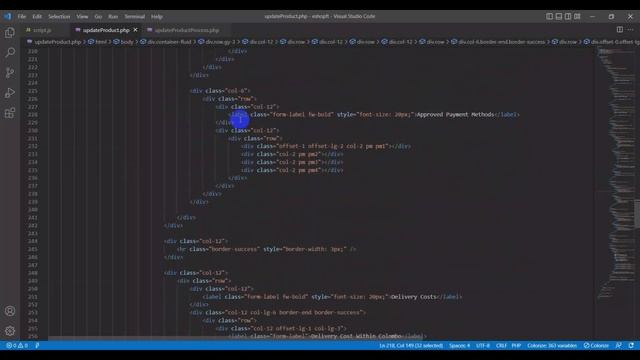Open the Terminal menu

135,16
